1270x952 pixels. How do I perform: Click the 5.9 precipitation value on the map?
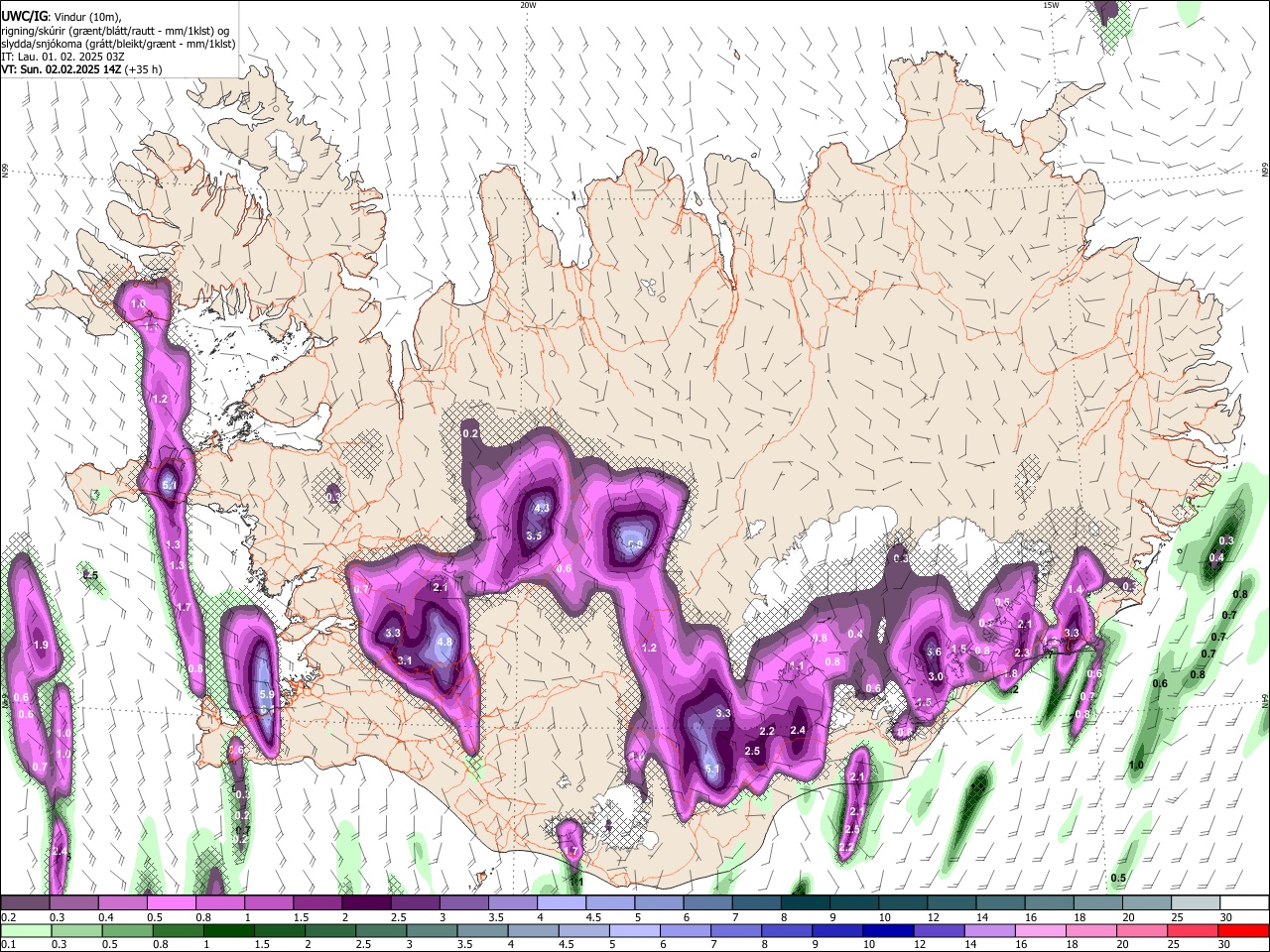(x=266, y=695)
